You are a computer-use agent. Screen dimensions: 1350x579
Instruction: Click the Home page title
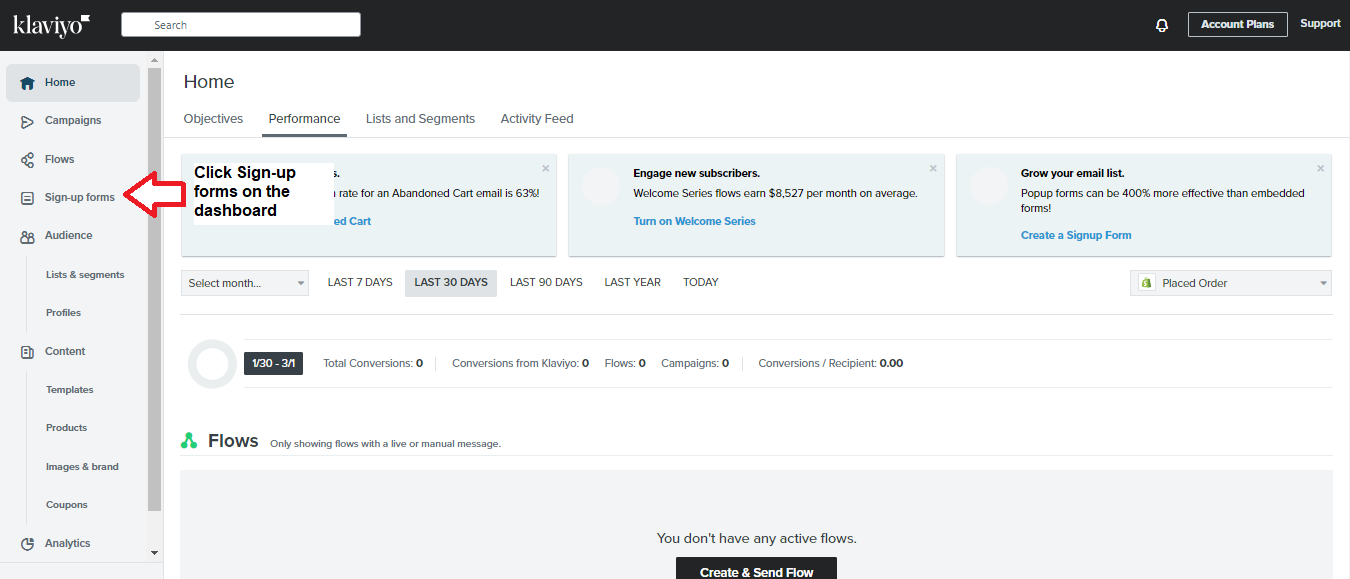tap(209, 82)
